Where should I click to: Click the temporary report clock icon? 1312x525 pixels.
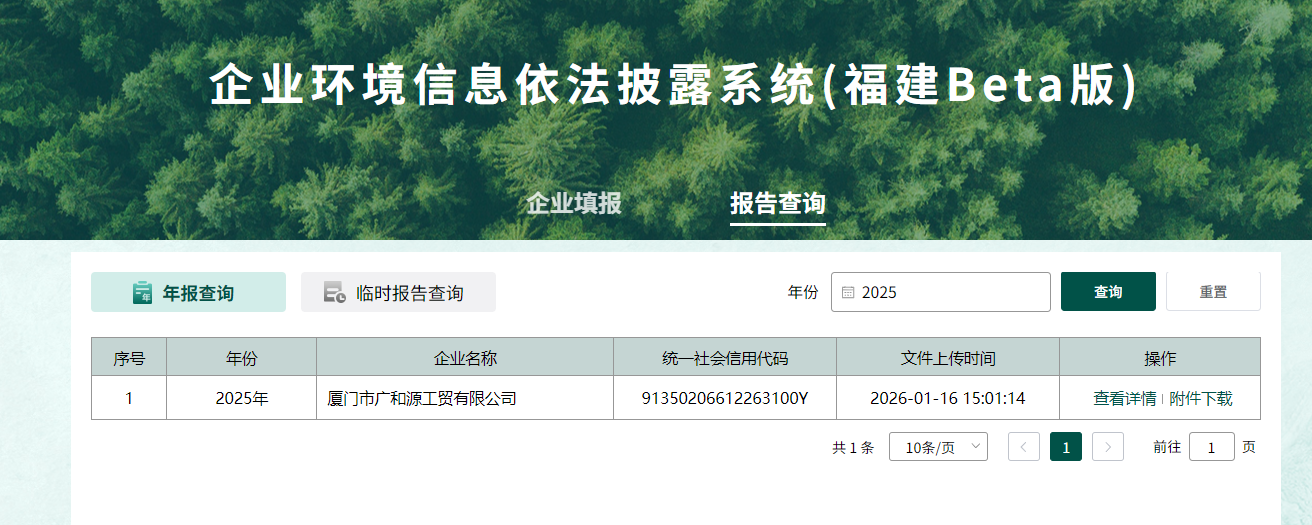334,292
